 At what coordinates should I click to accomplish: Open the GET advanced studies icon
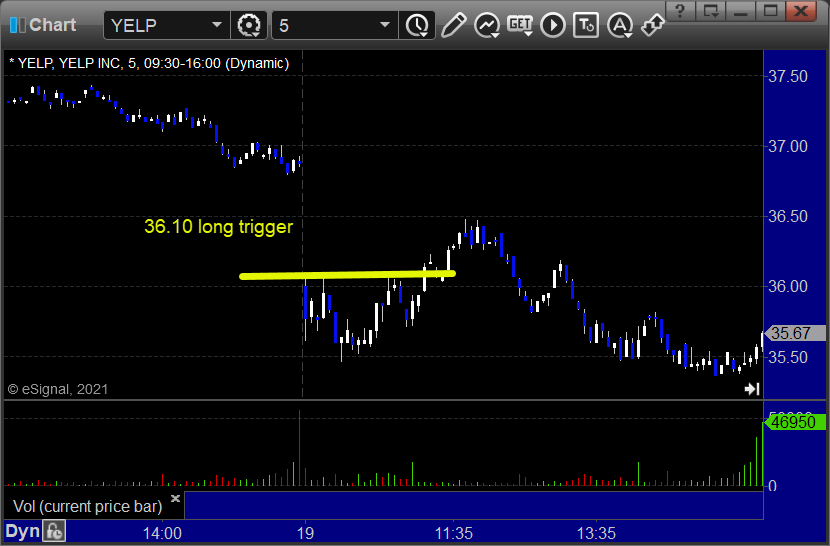point(520,25)
